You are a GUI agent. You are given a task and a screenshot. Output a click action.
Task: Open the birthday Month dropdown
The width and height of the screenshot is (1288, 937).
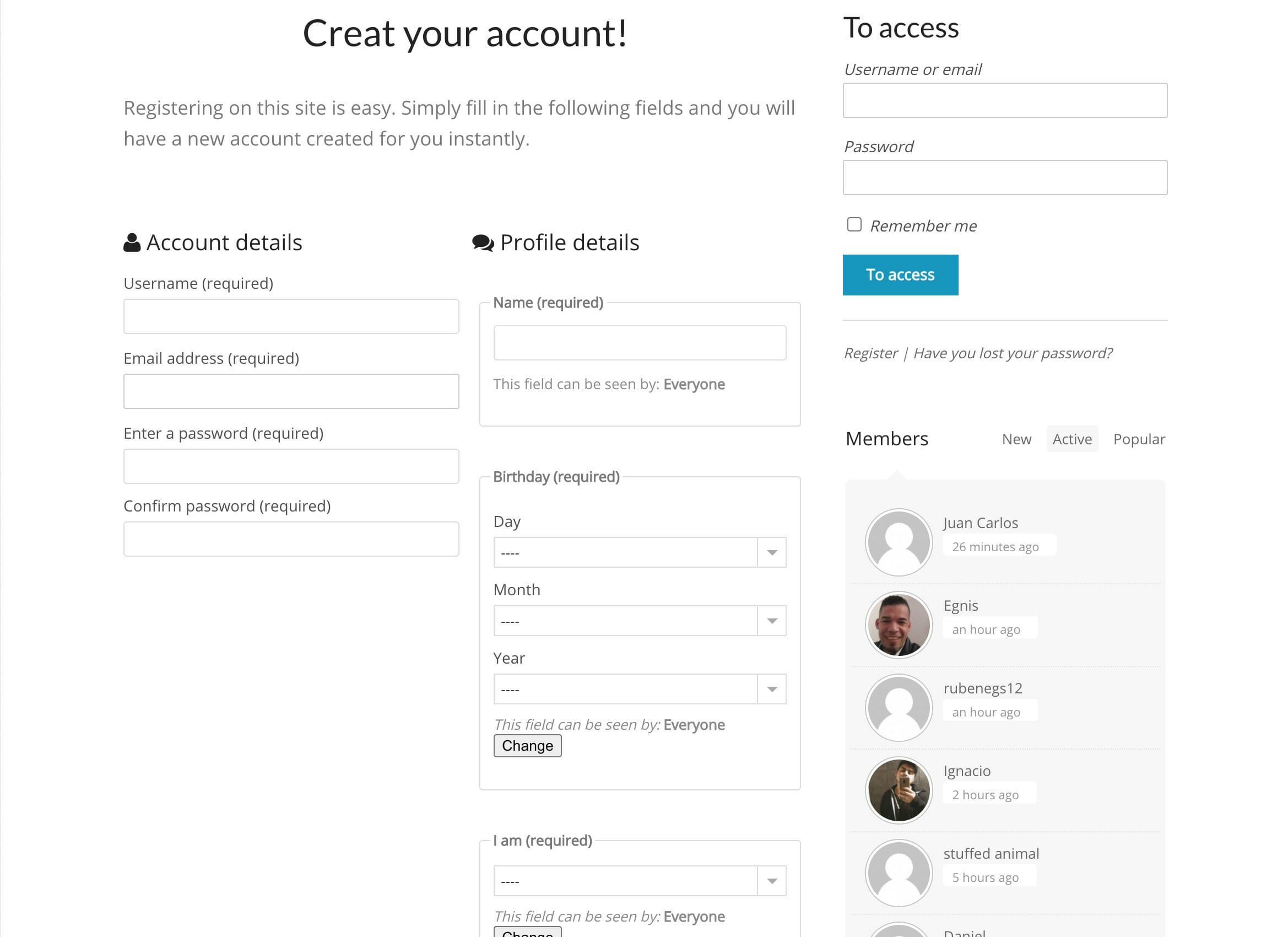tap(640, 621)
